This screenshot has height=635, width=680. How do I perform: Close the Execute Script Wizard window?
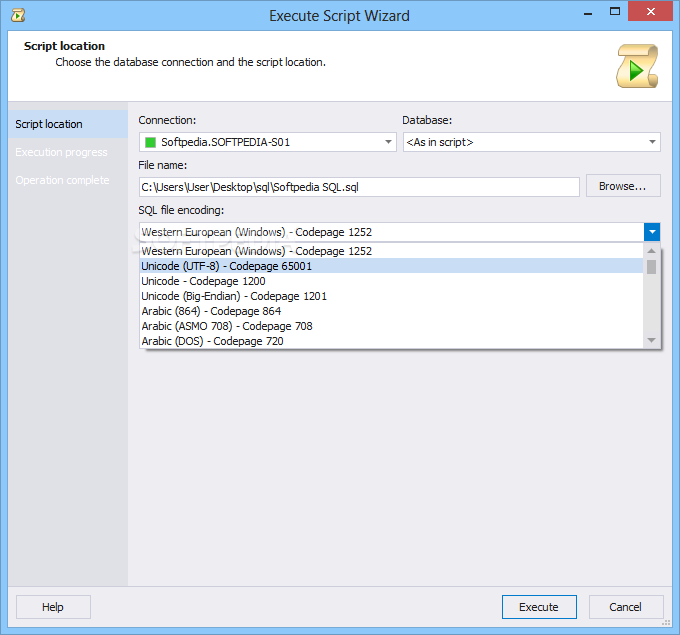[x=651, y=11]
